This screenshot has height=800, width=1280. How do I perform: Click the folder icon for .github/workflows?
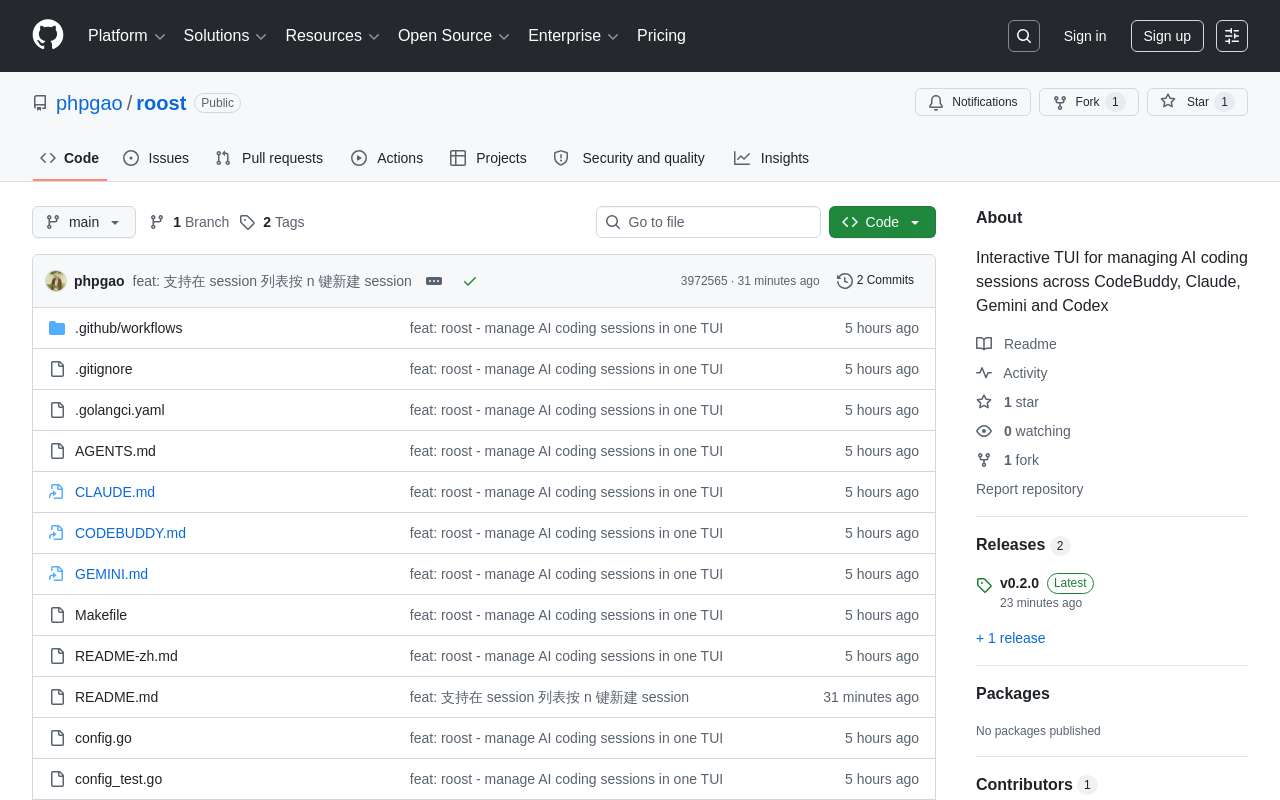coord(57,328)
